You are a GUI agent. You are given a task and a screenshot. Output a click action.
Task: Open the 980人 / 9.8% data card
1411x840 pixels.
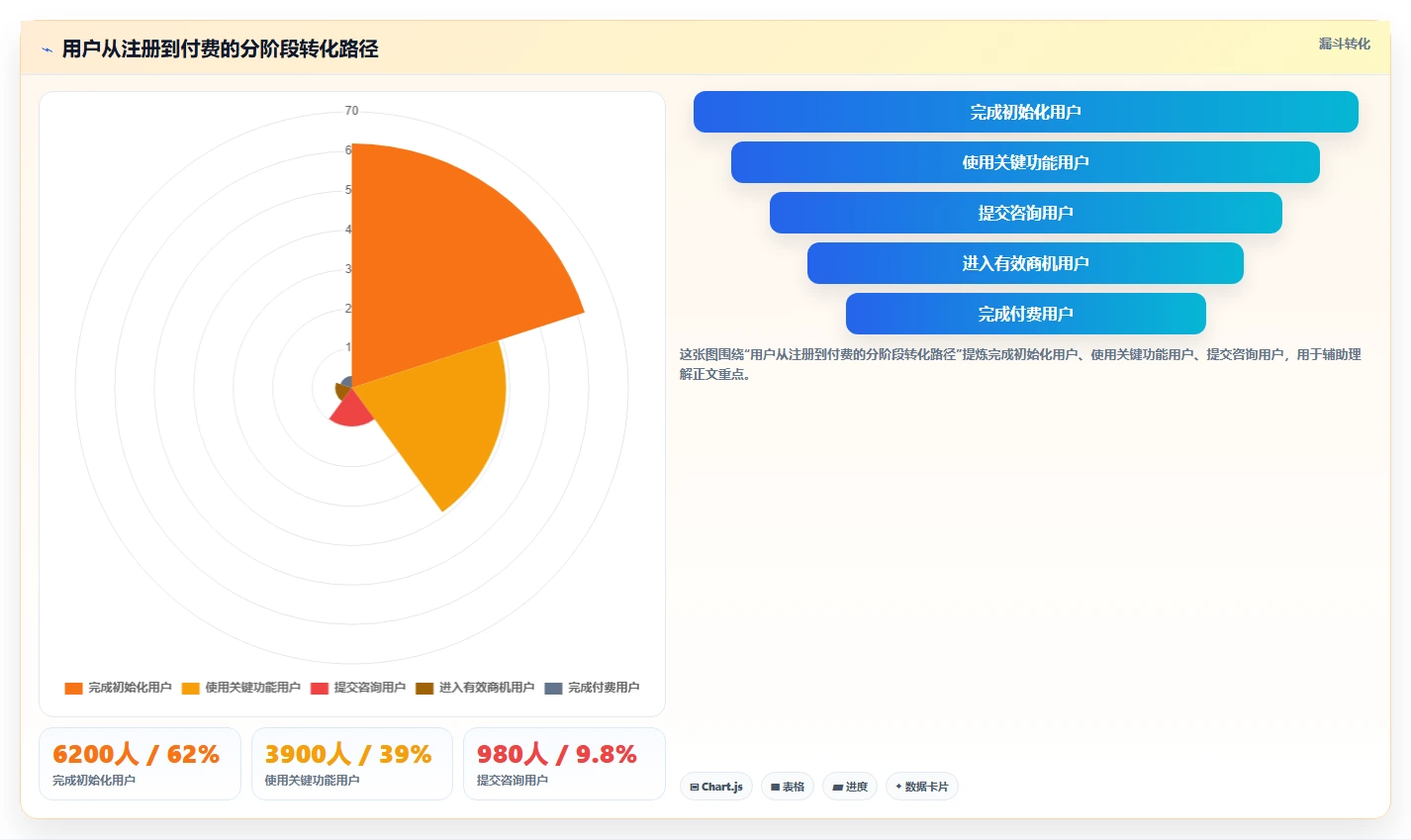[564, 764]
